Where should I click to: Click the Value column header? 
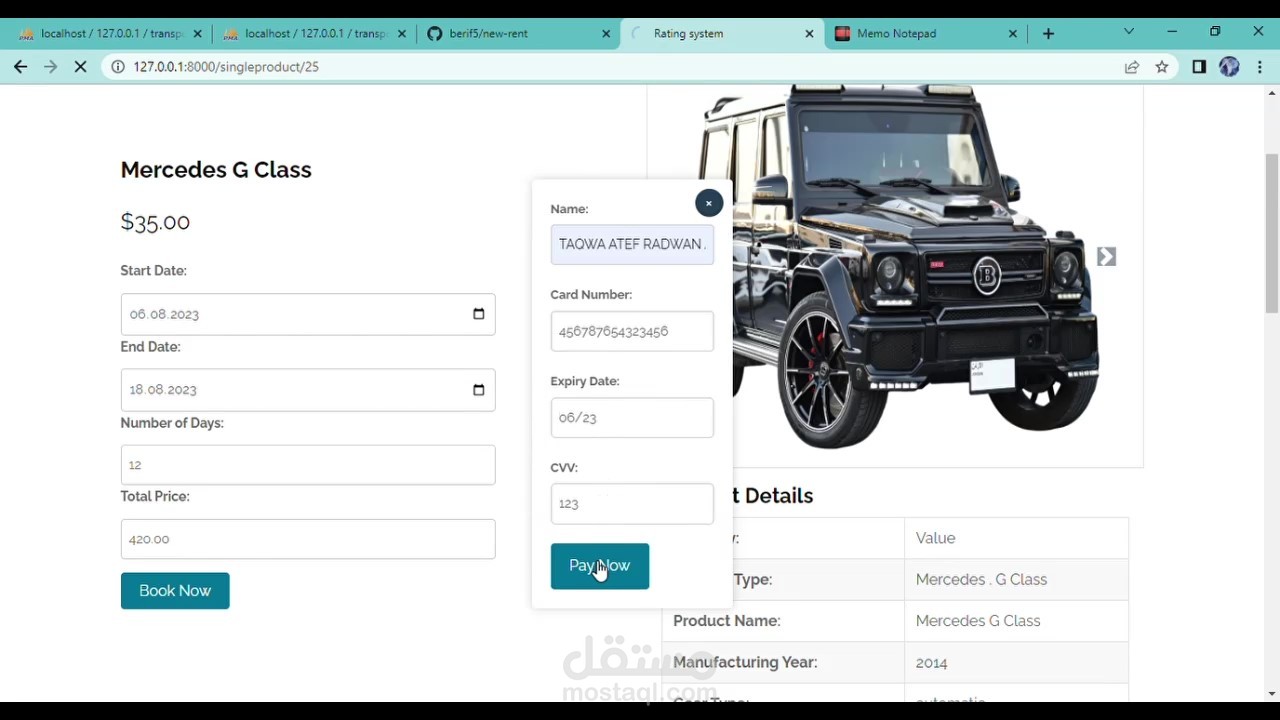click(1016, 538)
